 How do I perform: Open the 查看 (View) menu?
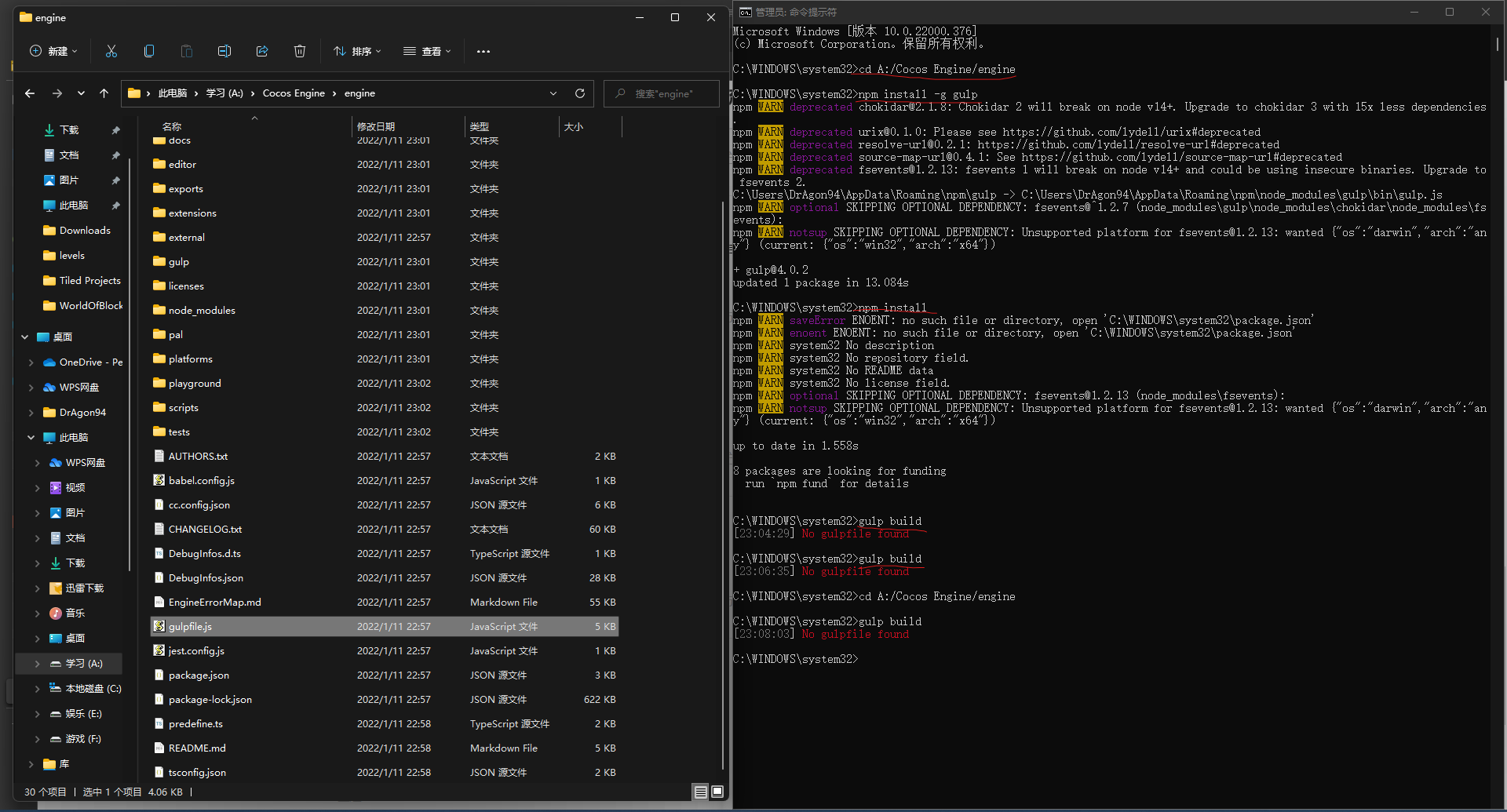coord(427,51)
